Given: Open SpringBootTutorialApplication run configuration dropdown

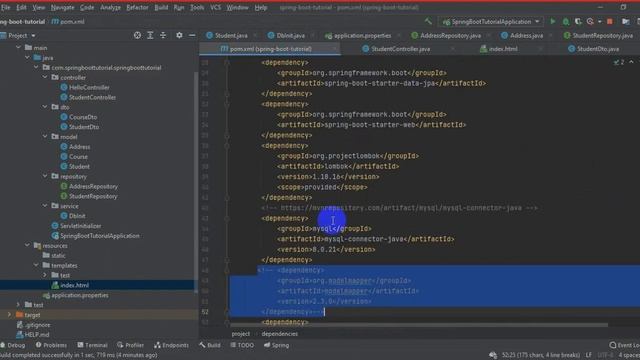Looking at the screenshot, I should click(491, 22).
